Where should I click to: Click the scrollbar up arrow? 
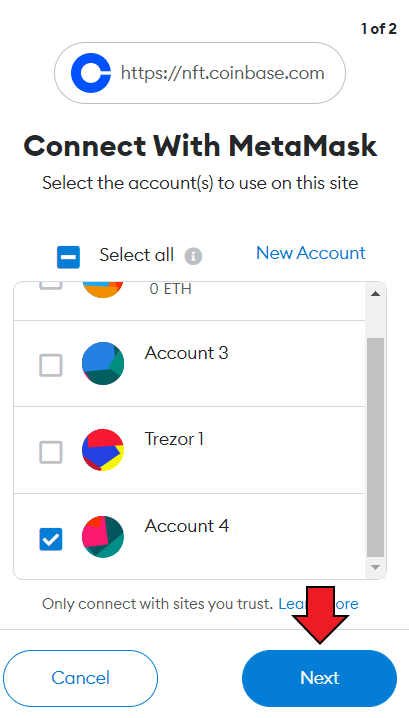click(376, 294)
